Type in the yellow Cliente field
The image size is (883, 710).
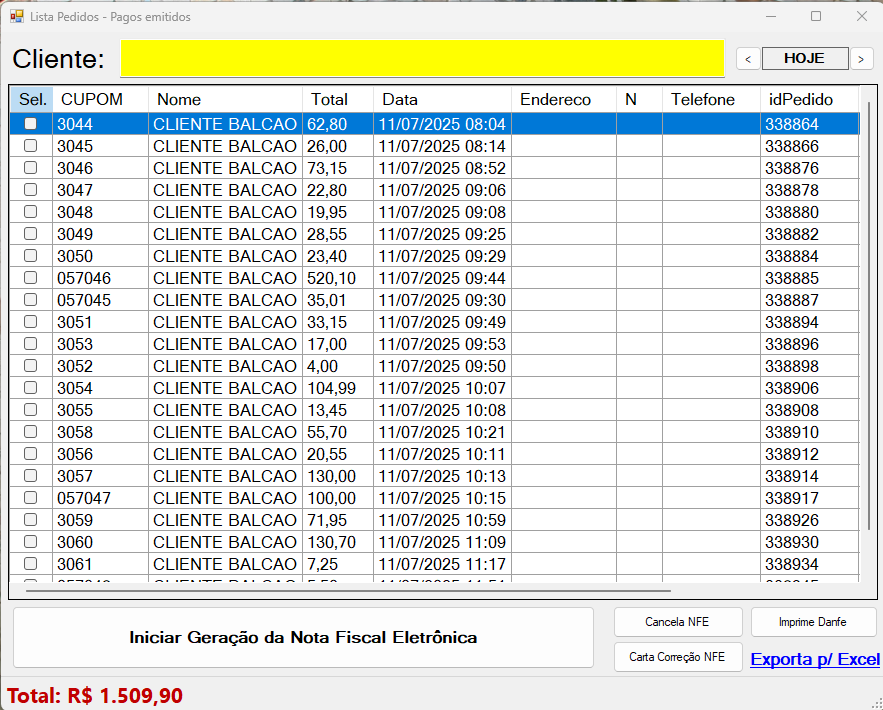coord(421,58)
